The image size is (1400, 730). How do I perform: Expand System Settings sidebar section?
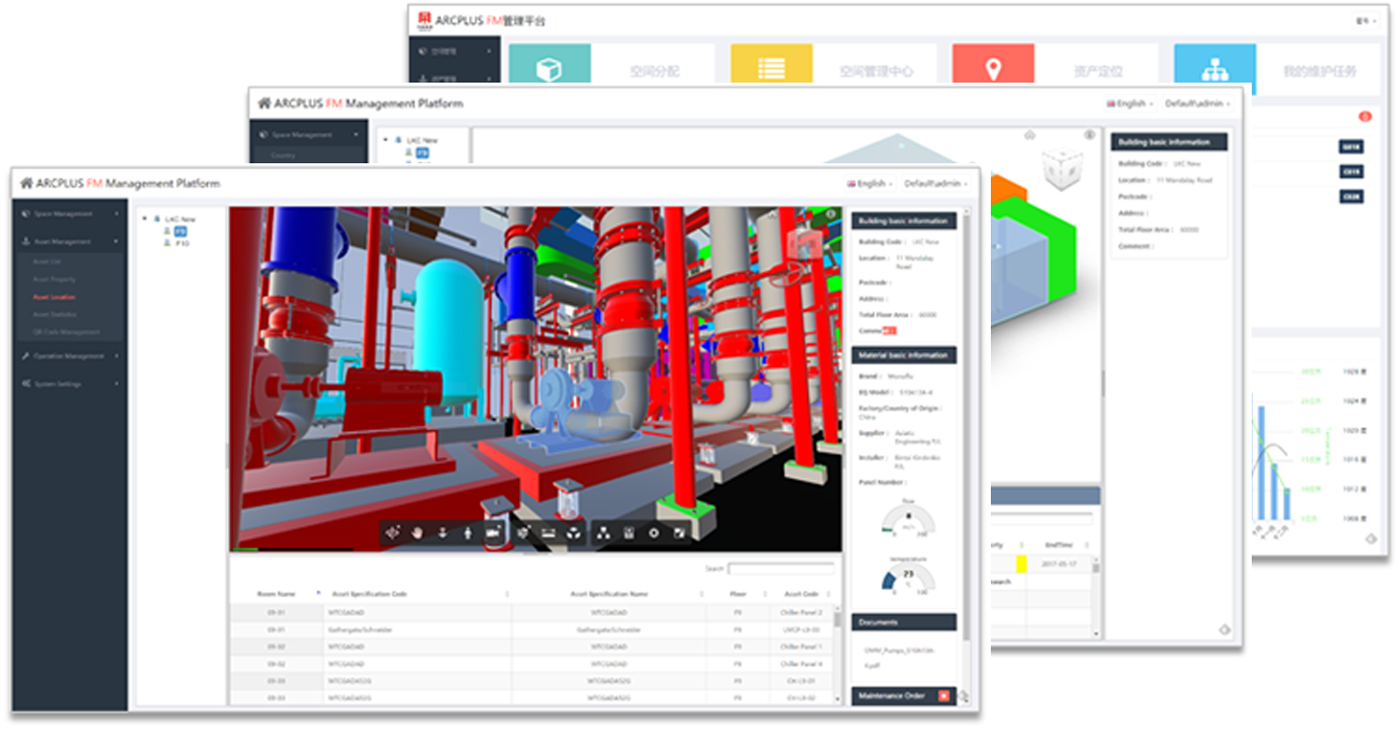pyautogui.click(x=70, y=384)
